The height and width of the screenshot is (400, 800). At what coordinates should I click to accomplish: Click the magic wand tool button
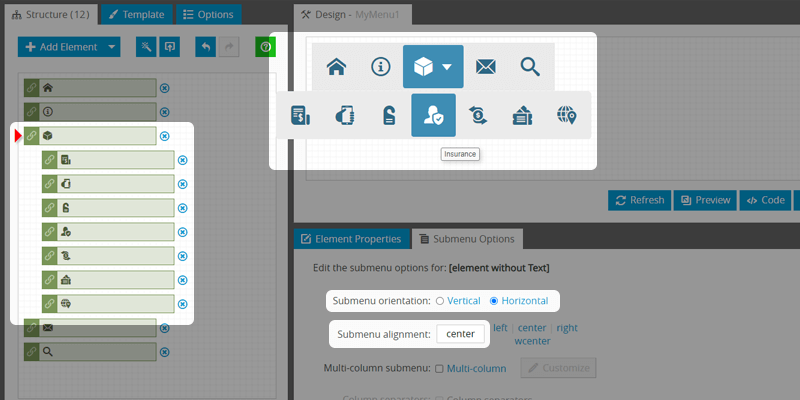[x=145, y=47]
